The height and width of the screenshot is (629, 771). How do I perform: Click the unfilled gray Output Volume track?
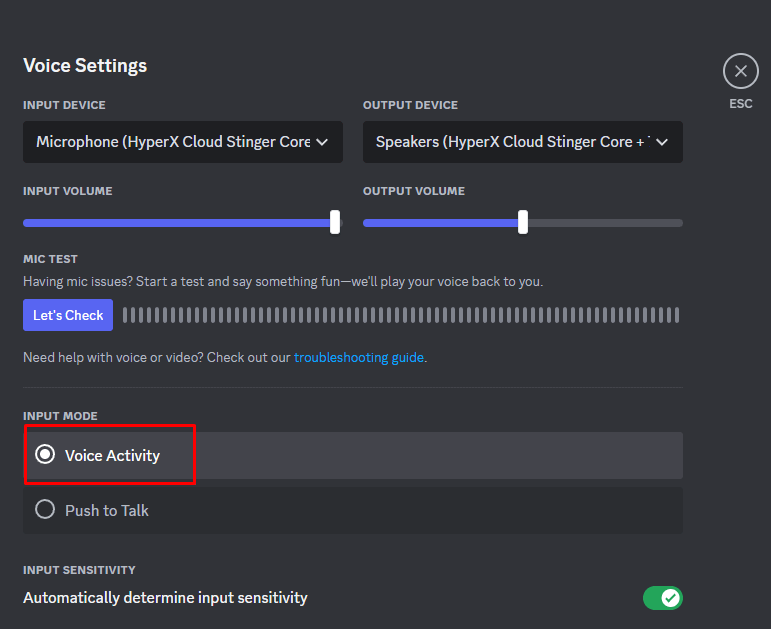point(604,222)
